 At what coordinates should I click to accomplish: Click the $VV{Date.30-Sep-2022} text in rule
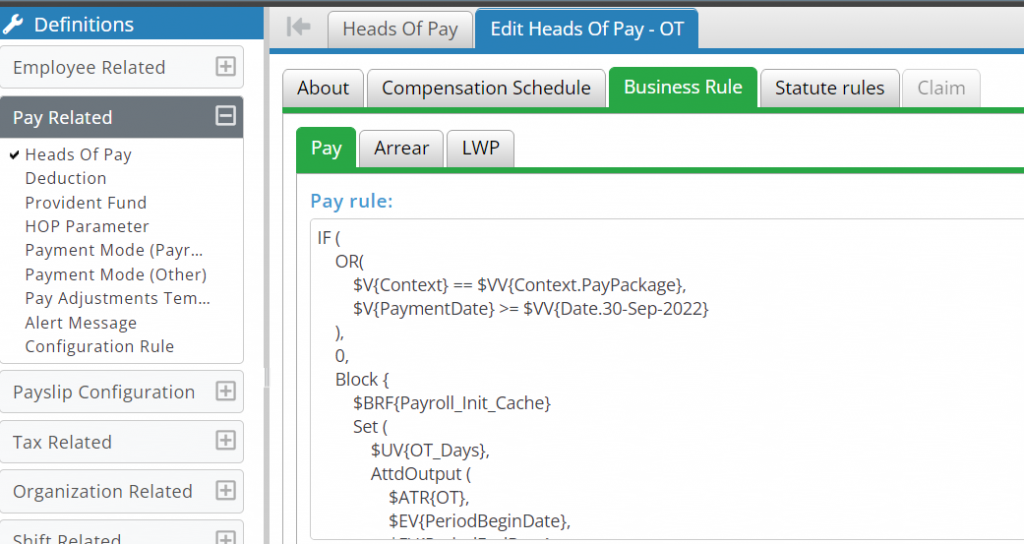point(616,308)
